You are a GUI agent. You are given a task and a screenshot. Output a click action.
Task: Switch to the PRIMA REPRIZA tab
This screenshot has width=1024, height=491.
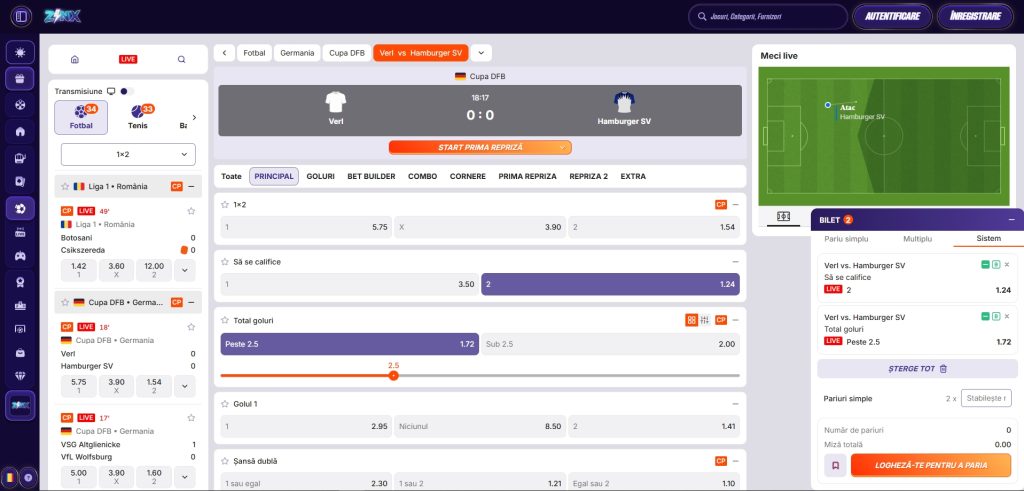tap(528, 176)
